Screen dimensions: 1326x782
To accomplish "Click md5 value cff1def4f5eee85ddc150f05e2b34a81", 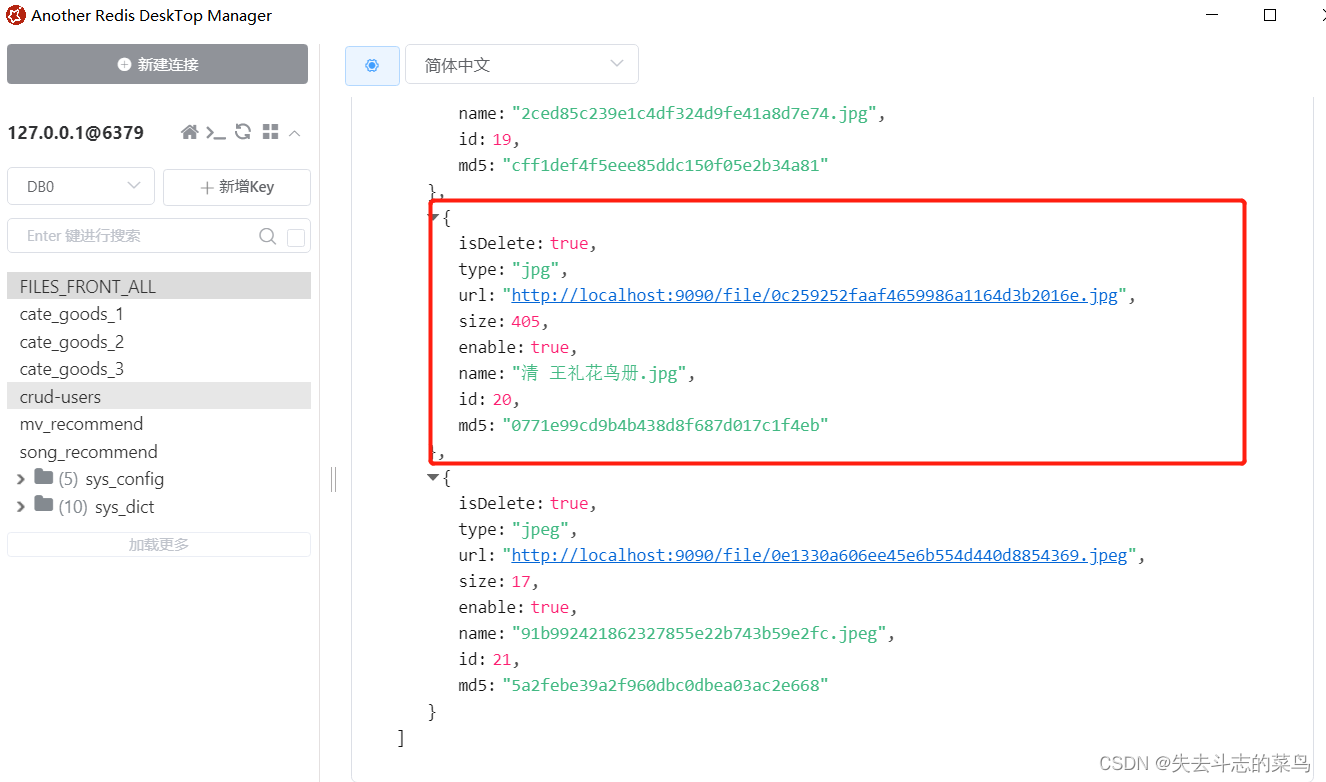I will coord(665,165).
